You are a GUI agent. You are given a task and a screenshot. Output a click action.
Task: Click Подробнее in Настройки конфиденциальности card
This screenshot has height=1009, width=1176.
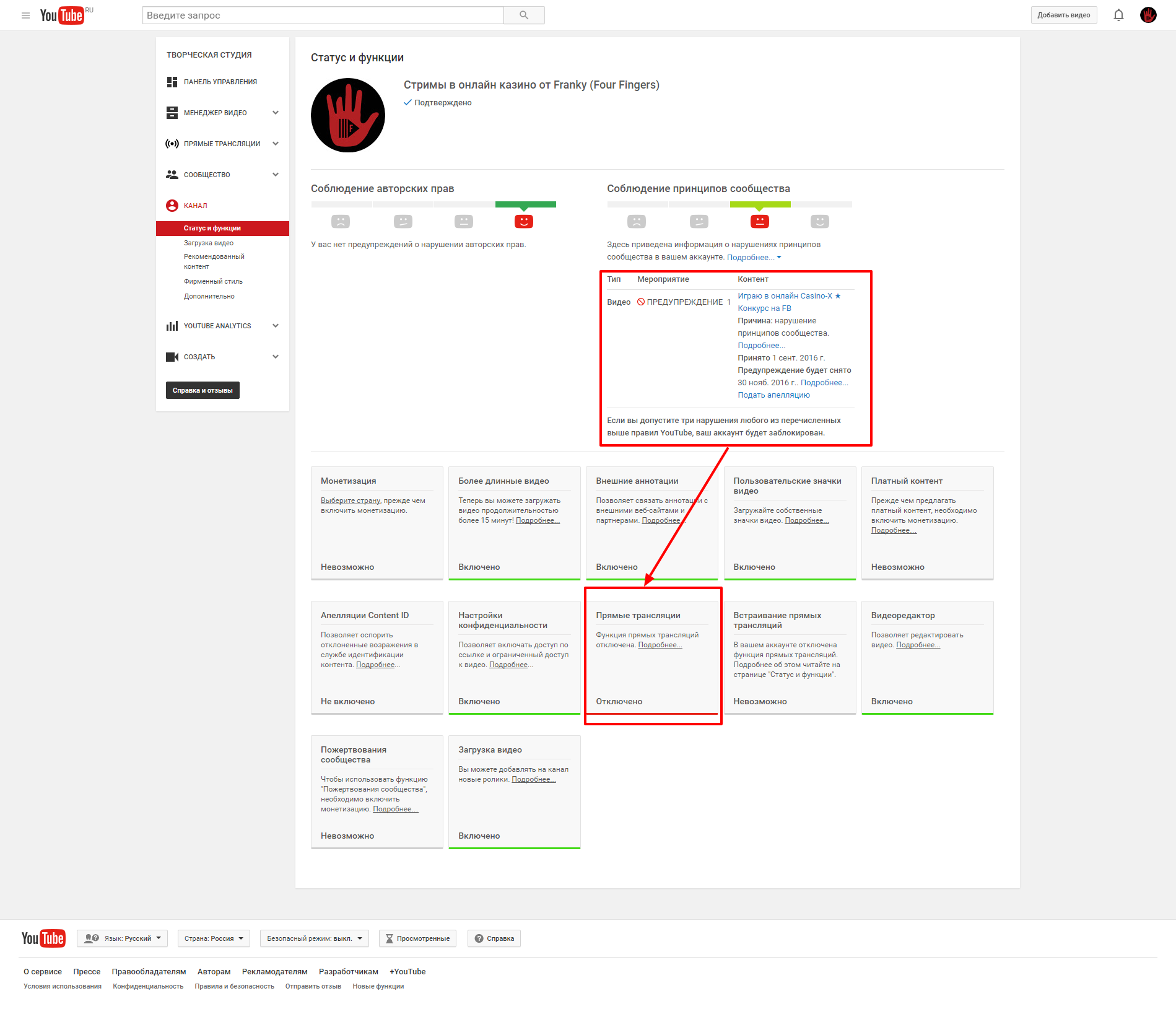coord(511,665)
